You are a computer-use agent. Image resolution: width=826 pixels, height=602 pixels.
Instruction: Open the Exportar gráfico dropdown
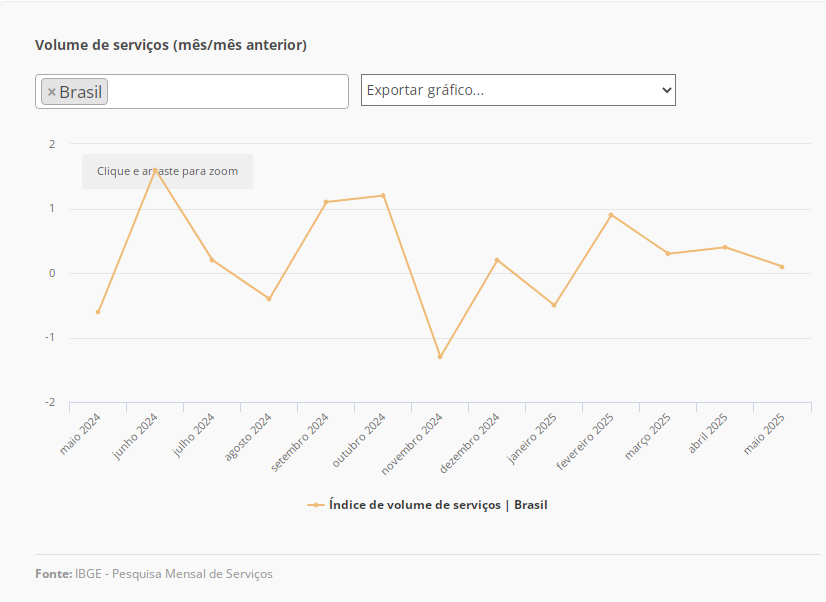click(518, 90)
